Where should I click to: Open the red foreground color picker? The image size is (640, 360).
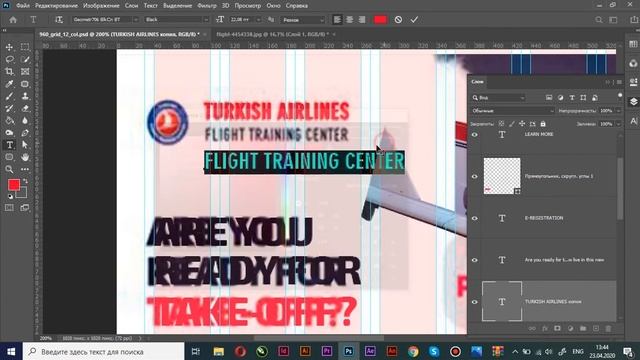14,185
